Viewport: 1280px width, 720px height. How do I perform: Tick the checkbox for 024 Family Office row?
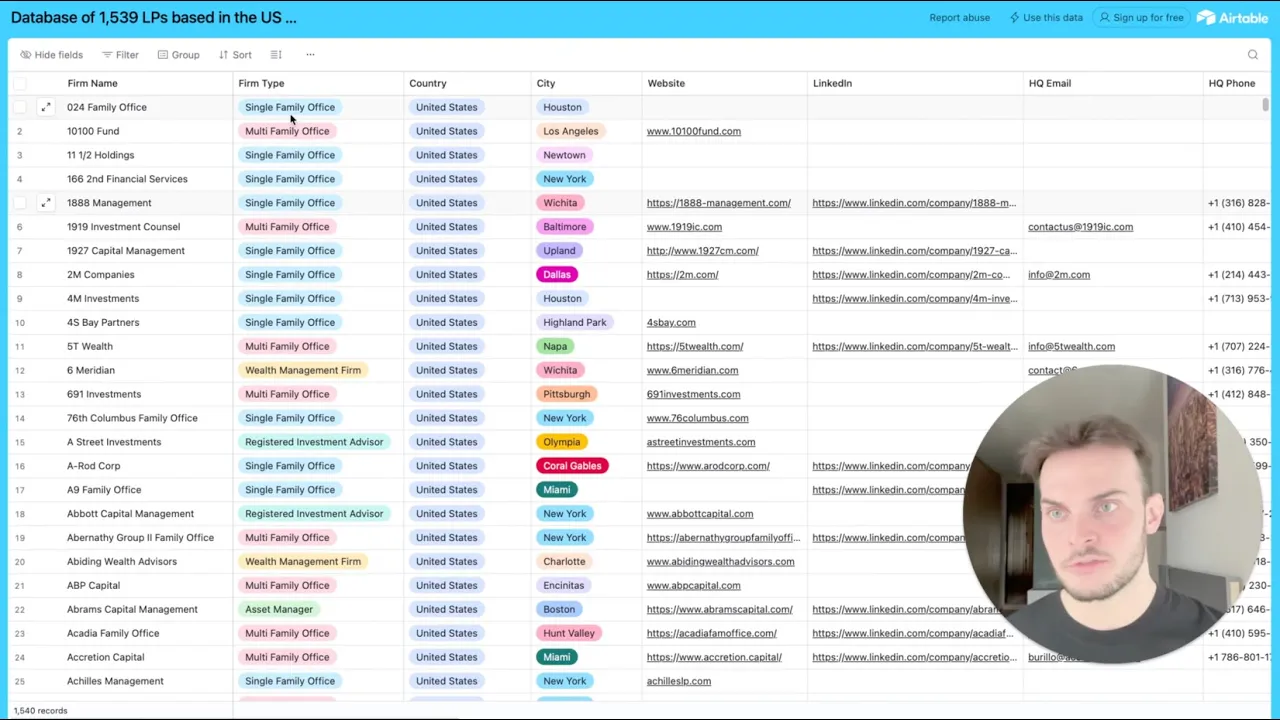[21, 107]
